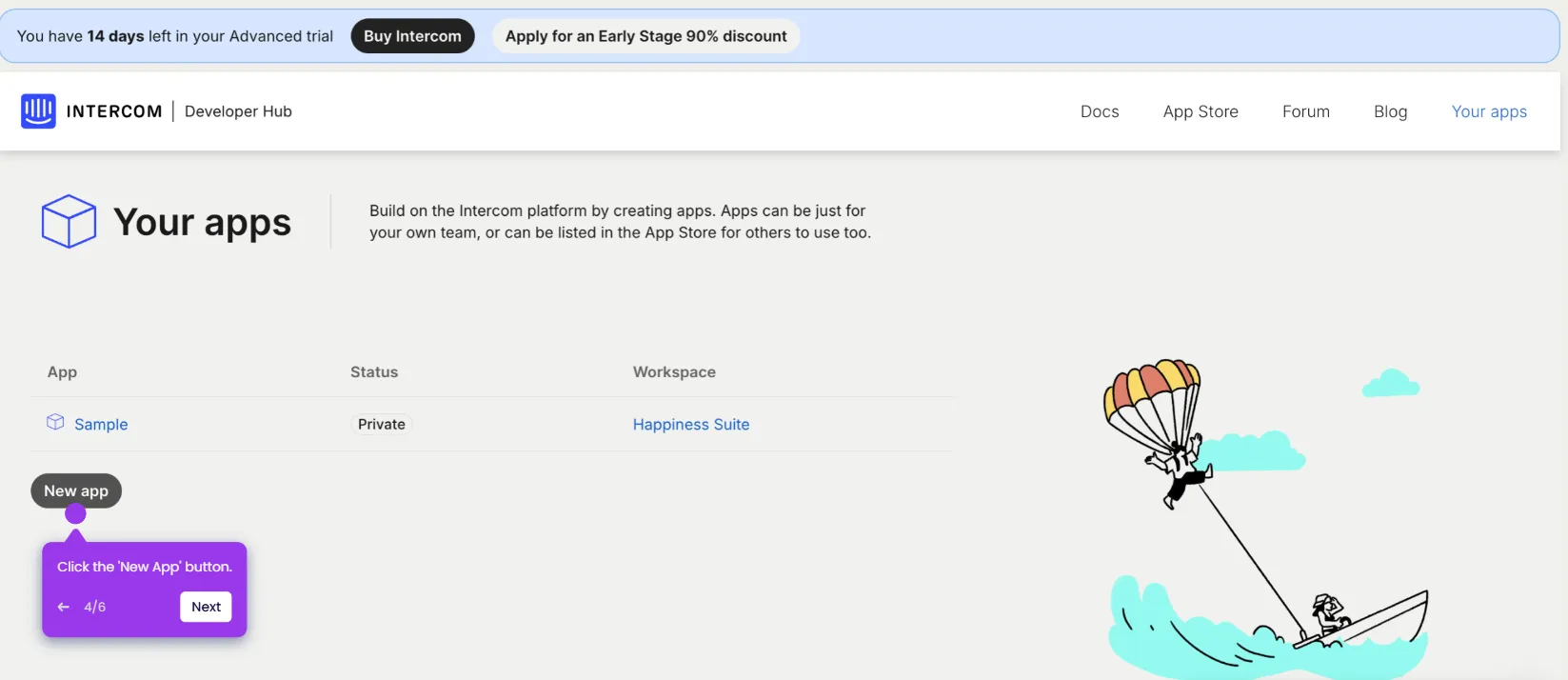
Task: Open the App Store nav link
Action: point(1201,111)
